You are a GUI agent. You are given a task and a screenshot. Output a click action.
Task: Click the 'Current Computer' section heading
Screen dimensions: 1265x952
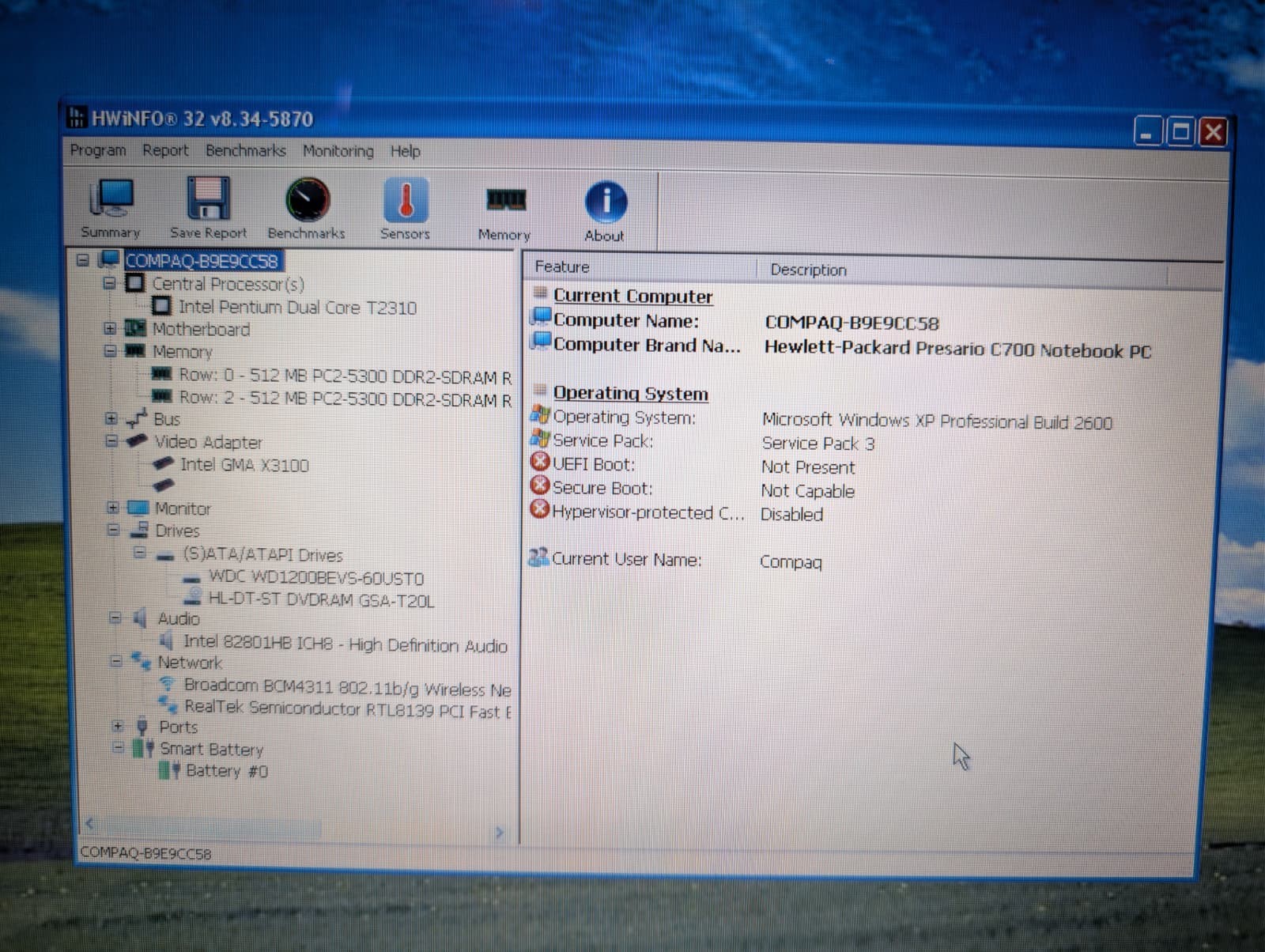tap(632, 296)
